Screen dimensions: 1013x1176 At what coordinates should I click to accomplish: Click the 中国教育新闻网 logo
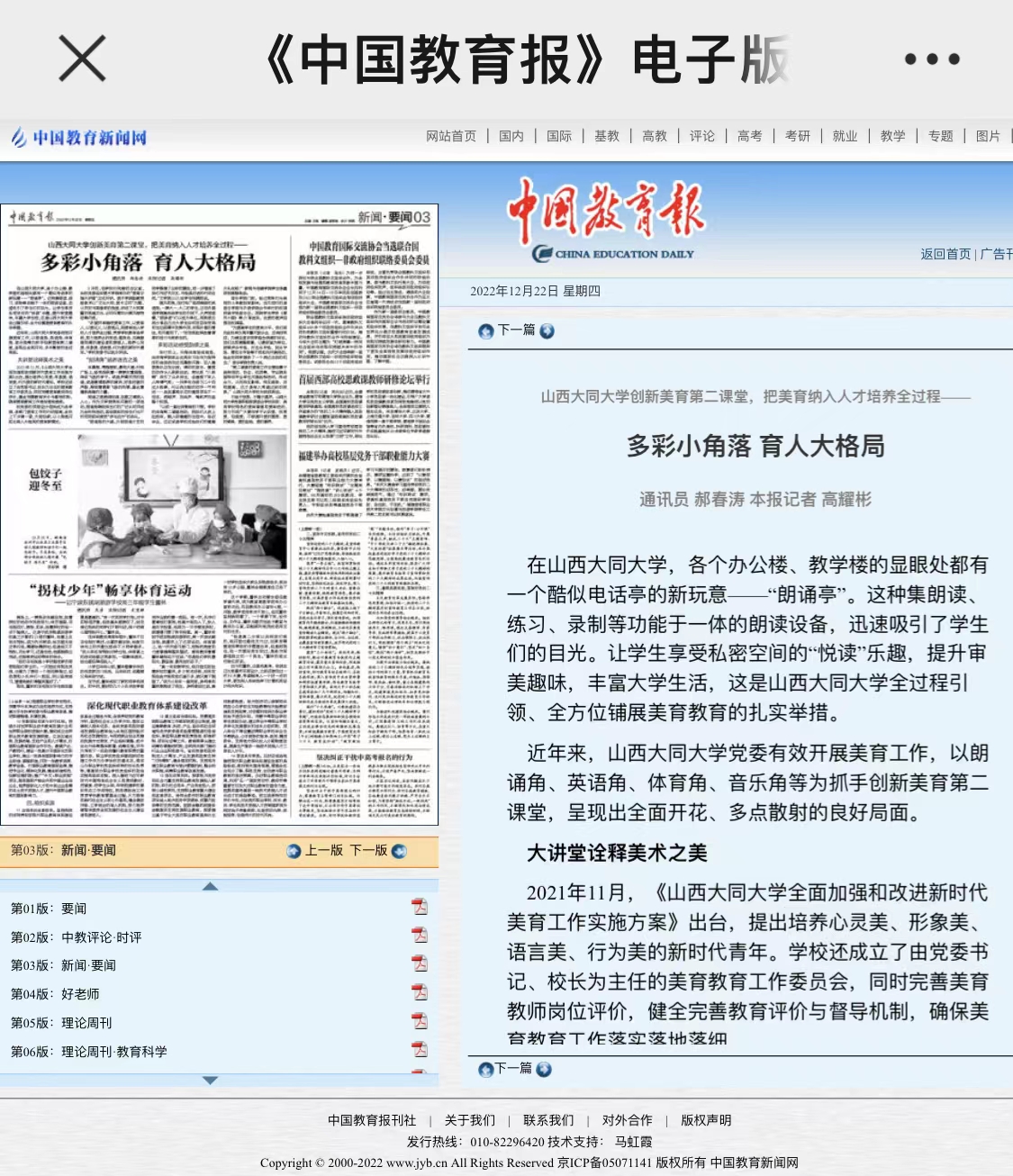pyautogui.click(x=79, y=138)
